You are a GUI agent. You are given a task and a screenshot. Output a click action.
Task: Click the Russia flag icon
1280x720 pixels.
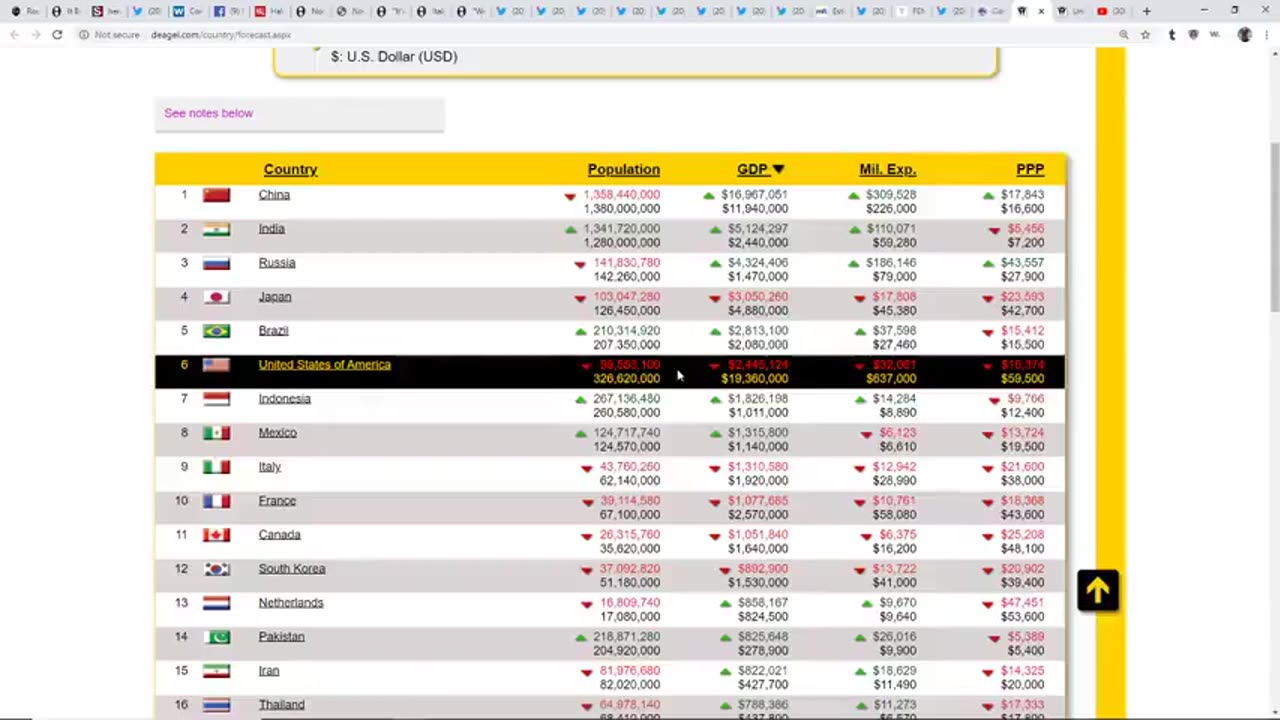tap(216, 263)
